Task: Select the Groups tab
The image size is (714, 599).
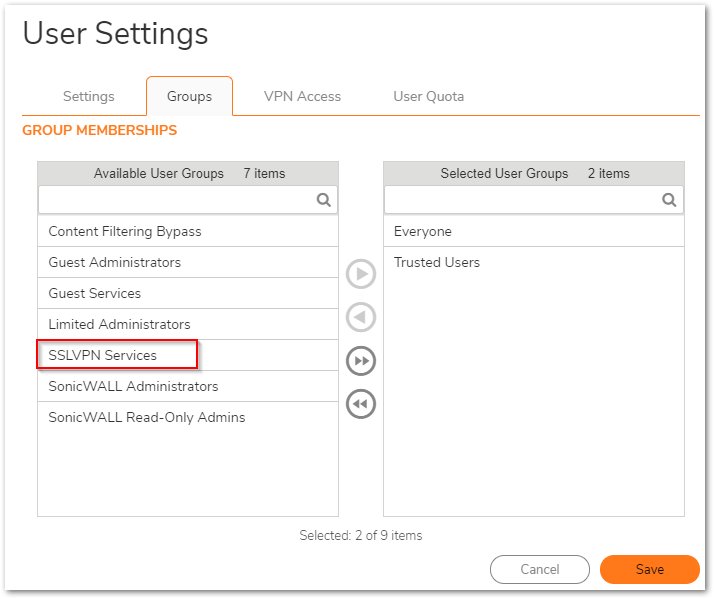Action: point(189,97)
